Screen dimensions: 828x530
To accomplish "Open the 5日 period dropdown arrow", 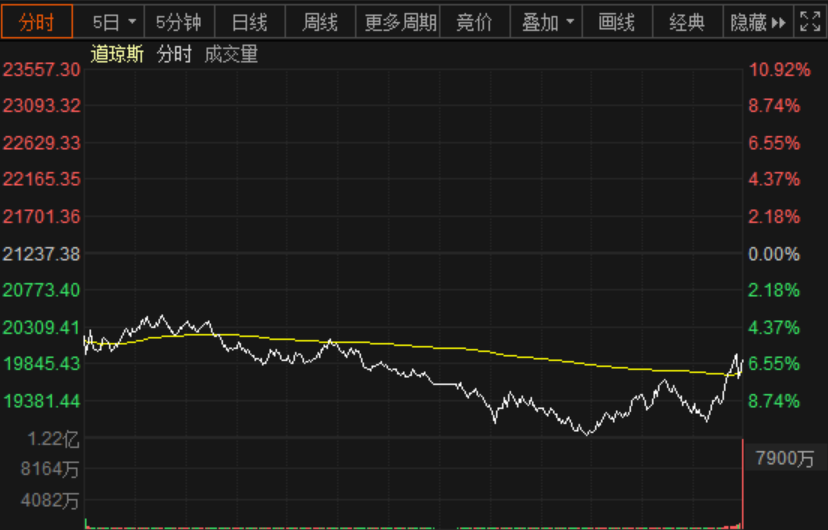I will (131, 23).
